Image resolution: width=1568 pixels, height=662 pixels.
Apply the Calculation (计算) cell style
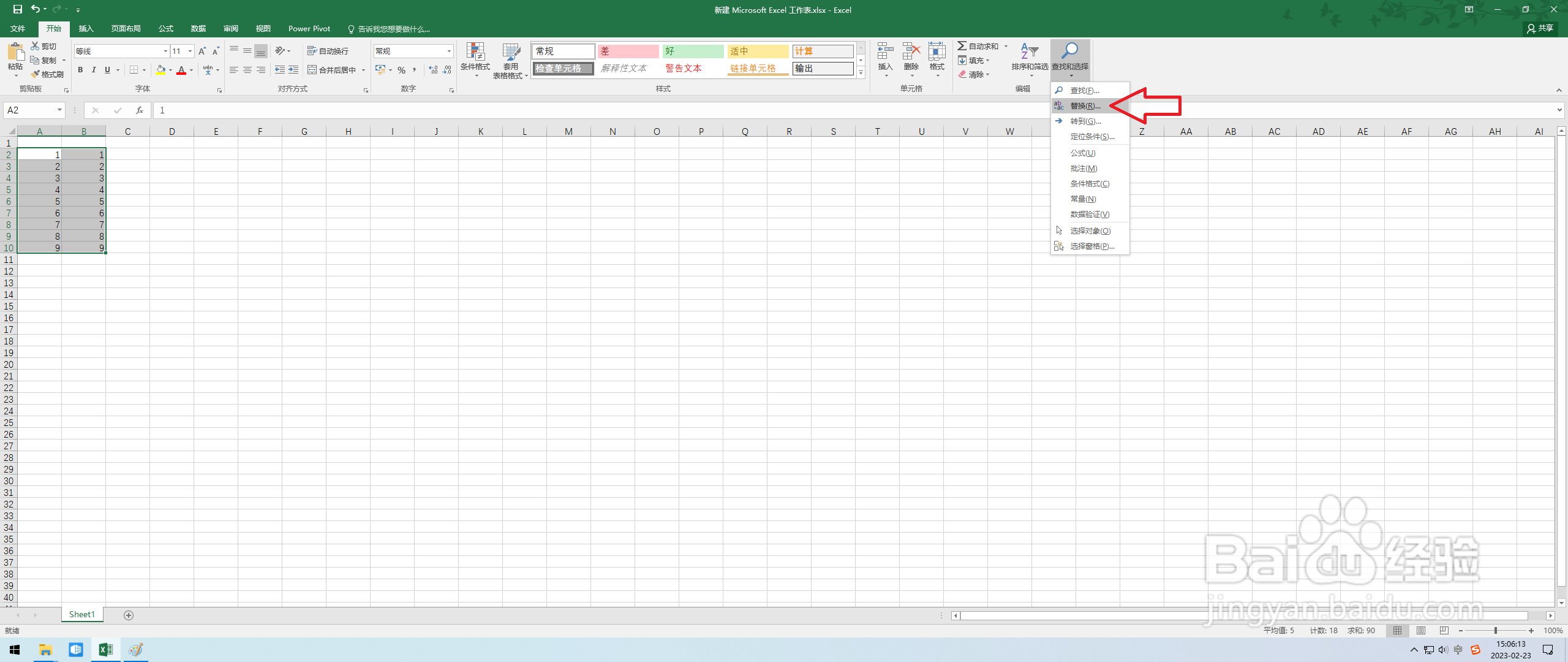[x=823, y=51]
